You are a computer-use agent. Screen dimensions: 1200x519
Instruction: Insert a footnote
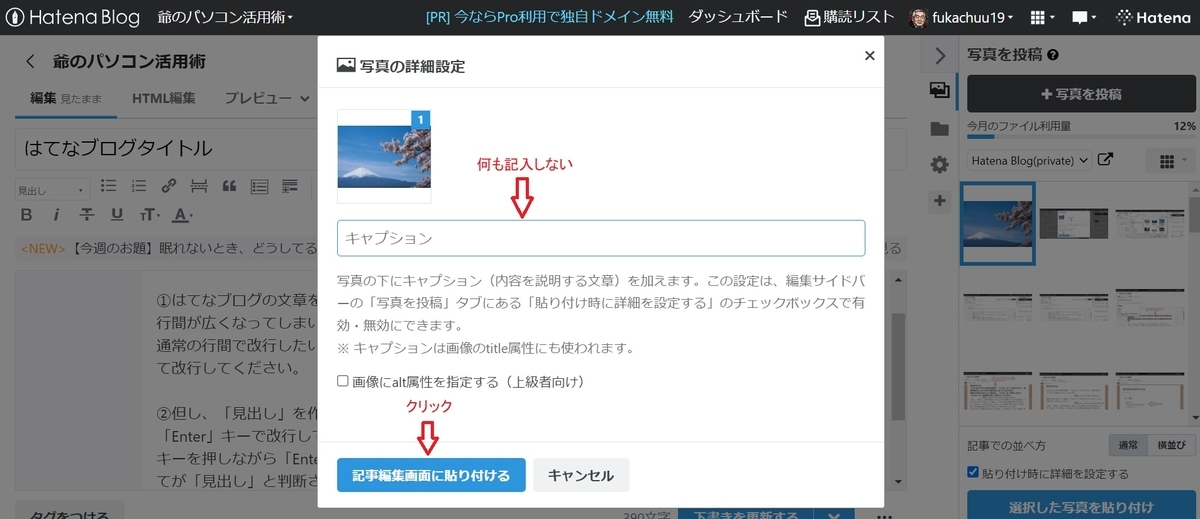(x=290, y=186)
